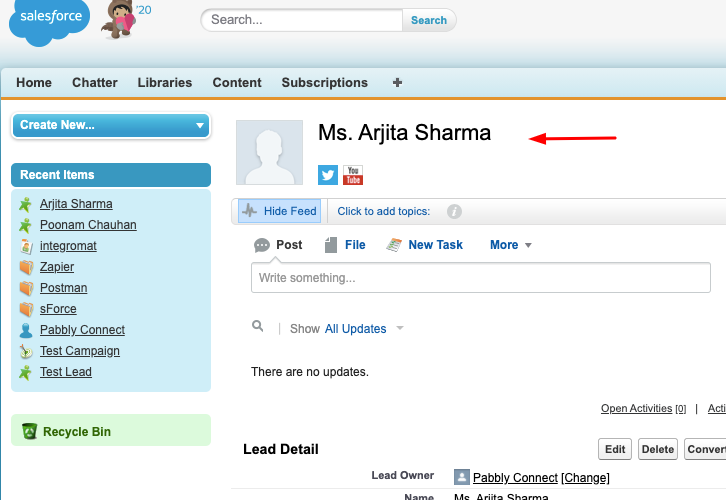Click the Salesforce cloud logo
The width and height of the screenshot is (726, 500).
[x=49, y=22]
